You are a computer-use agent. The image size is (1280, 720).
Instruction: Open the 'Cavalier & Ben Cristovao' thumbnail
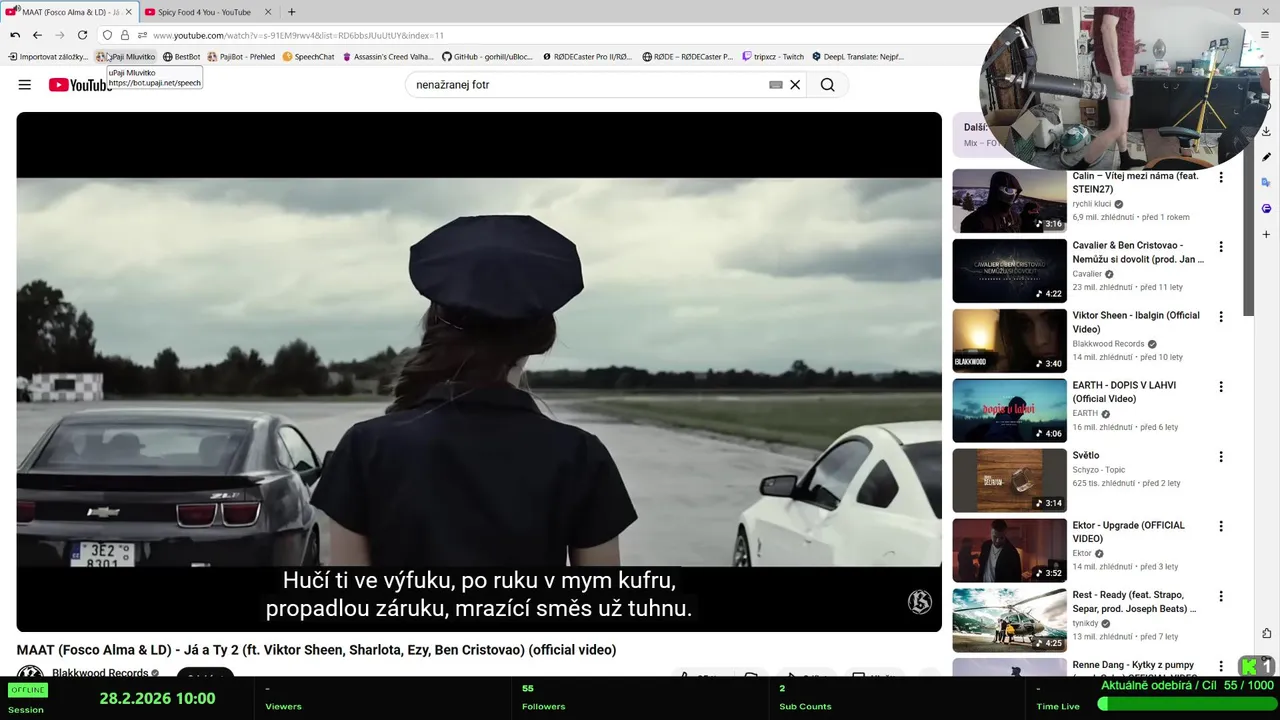(x=1009, y=271)
